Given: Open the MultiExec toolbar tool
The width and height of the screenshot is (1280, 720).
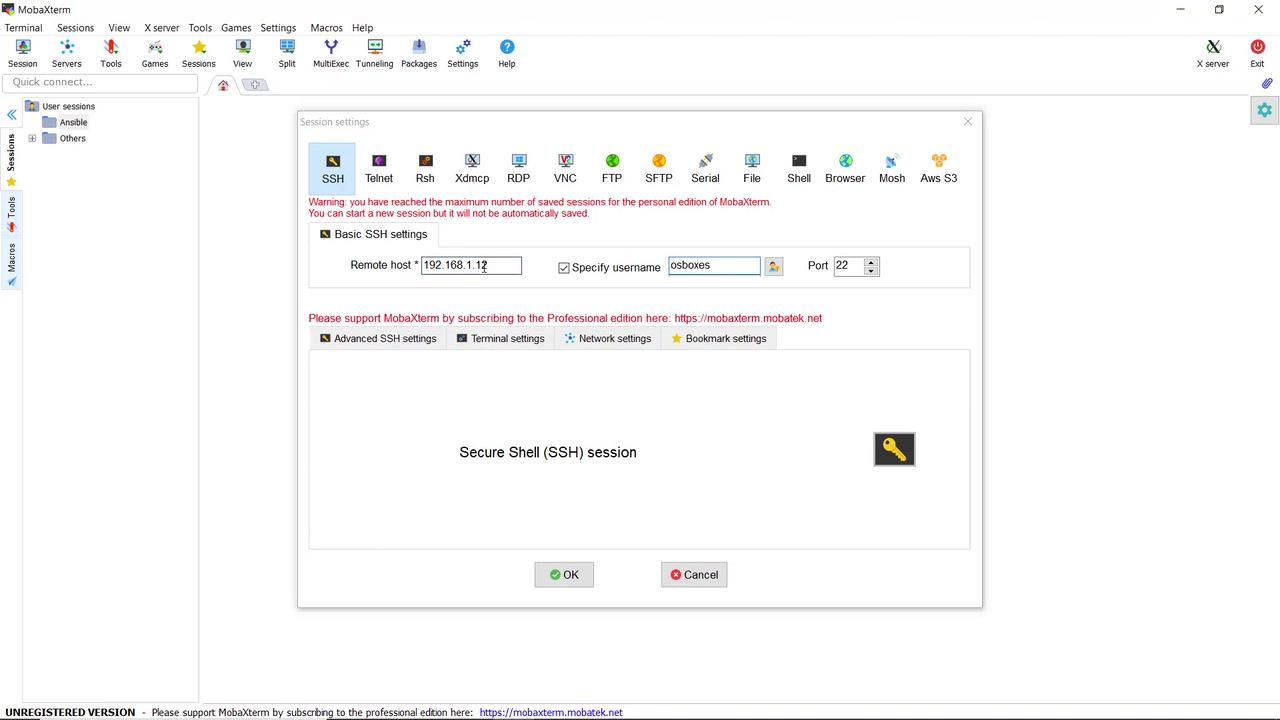Looking at the screenshot, I should click(331, 53).
